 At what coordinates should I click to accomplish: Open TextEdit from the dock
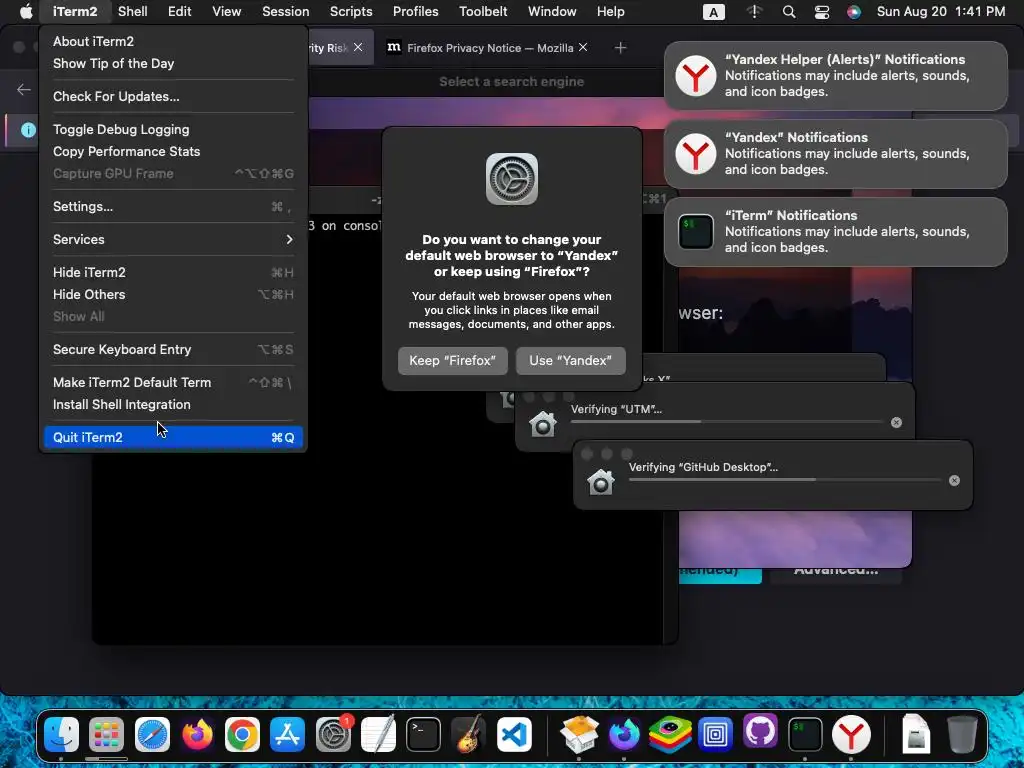point(378,734)
